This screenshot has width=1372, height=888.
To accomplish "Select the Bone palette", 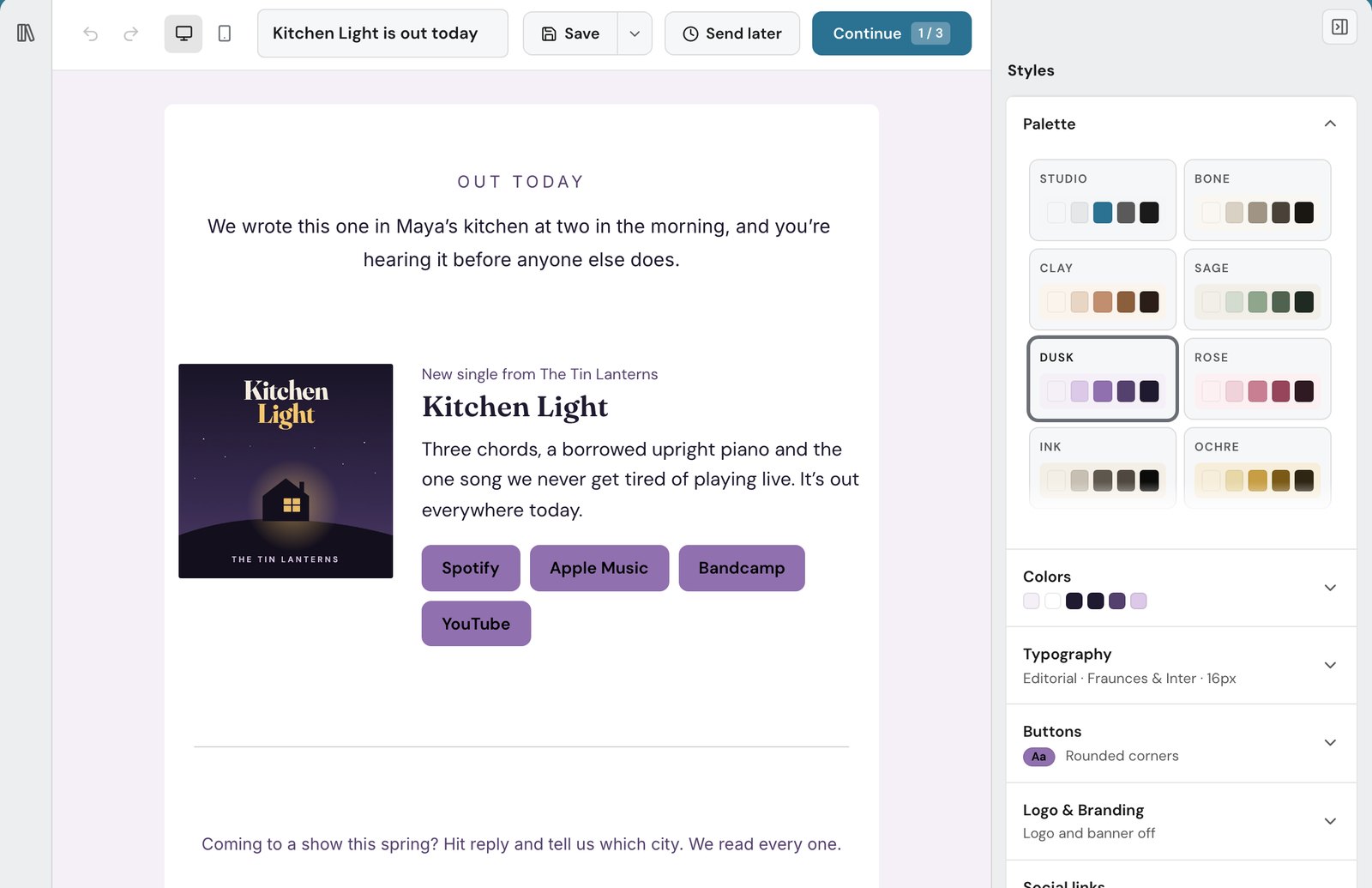I will (x=1257, y=200).
